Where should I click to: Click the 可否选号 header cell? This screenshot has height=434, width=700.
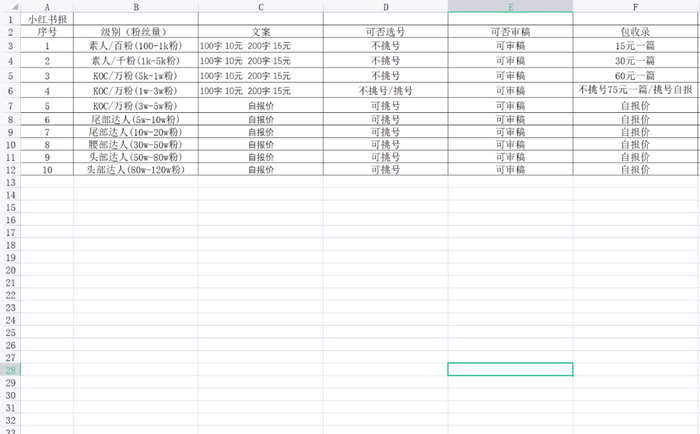click(x=386, y=32)
